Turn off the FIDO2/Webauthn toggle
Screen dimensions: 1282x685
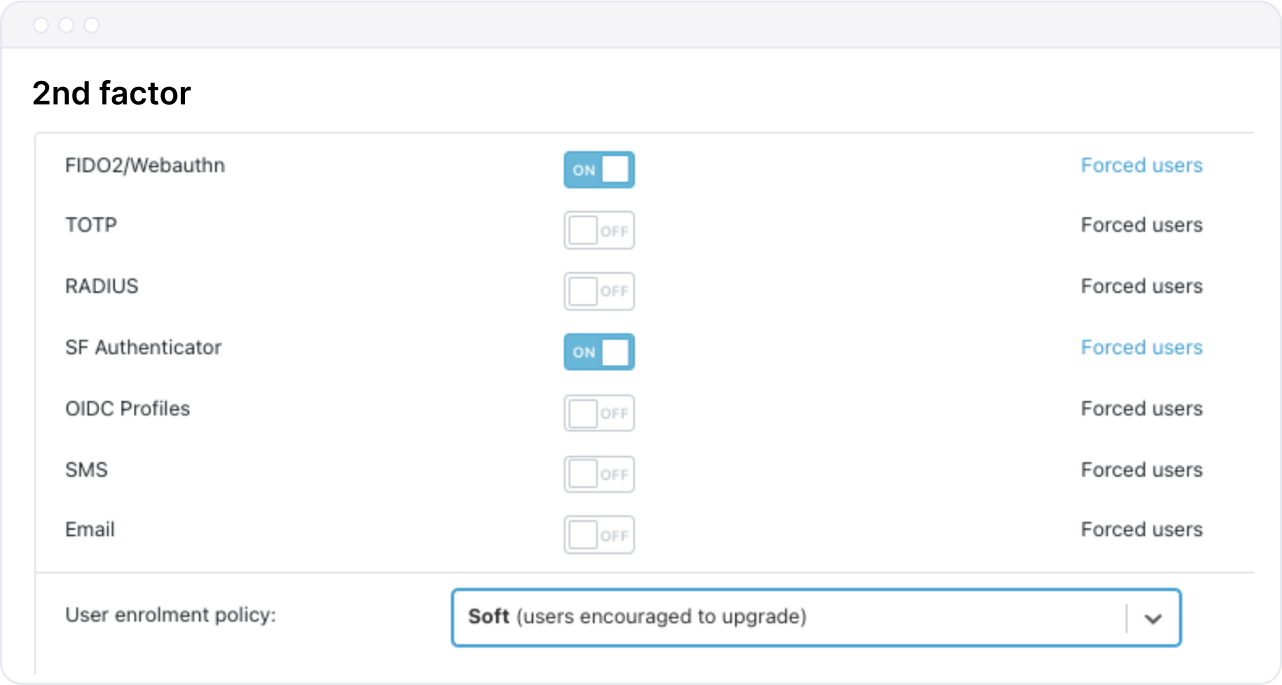click(599, 170)
